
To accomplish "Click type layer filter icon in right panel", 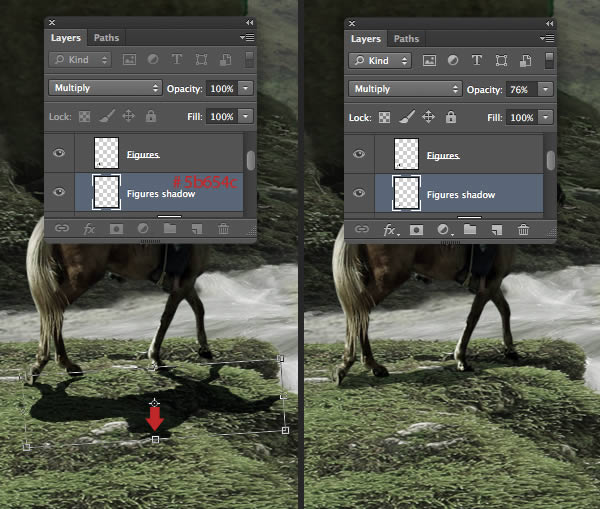I will tap(476, 60).
